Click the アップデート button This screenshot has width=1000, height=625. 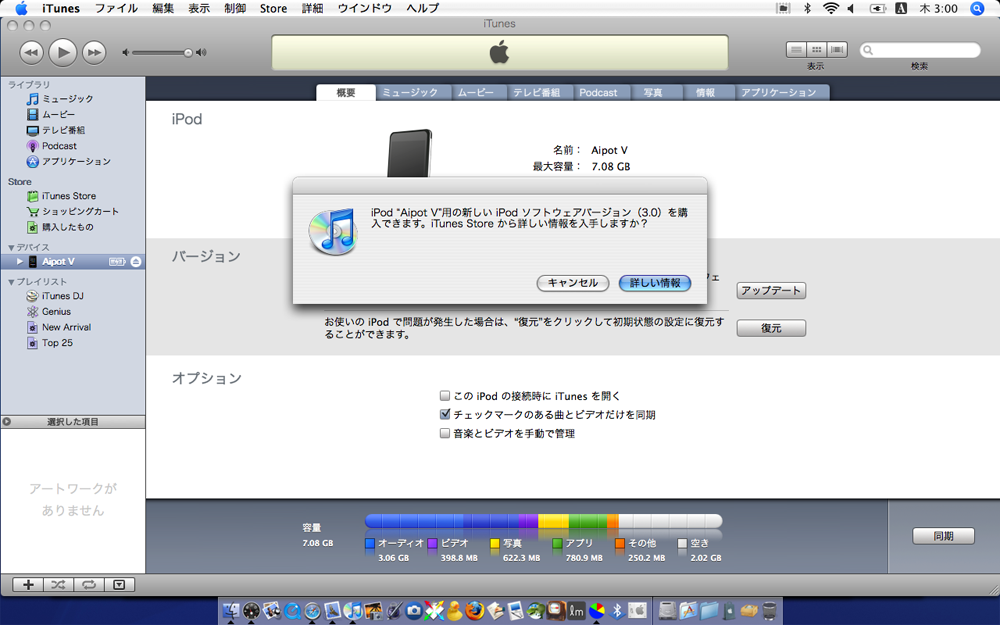coord(771,291)
